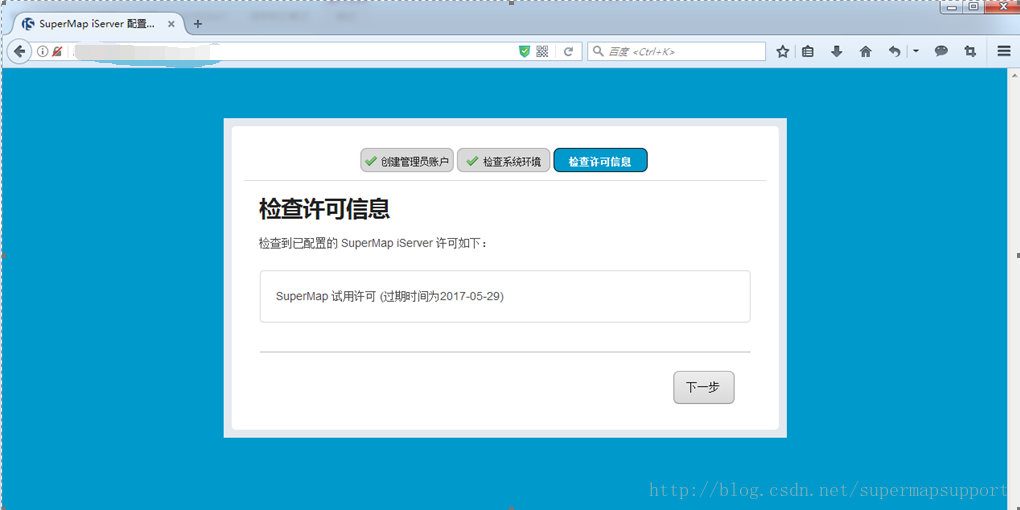Viewport: 1020px width, 510px height.
Task: Select the SuperMap iServer browser tab
Action: pyautogui.click(x=98, y=24)
